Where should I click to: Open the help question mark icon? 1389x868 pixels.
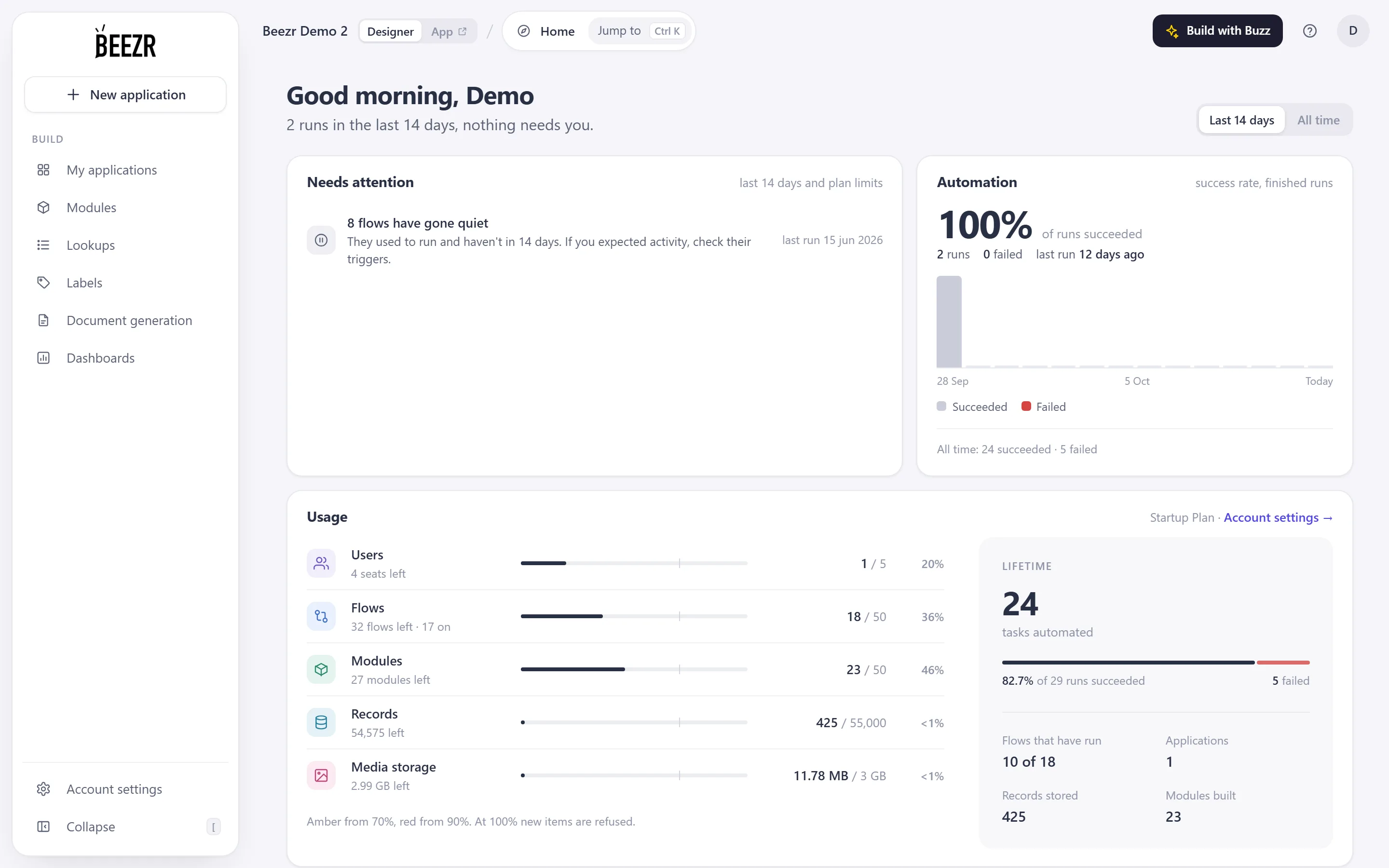[x=1310, y=31]
